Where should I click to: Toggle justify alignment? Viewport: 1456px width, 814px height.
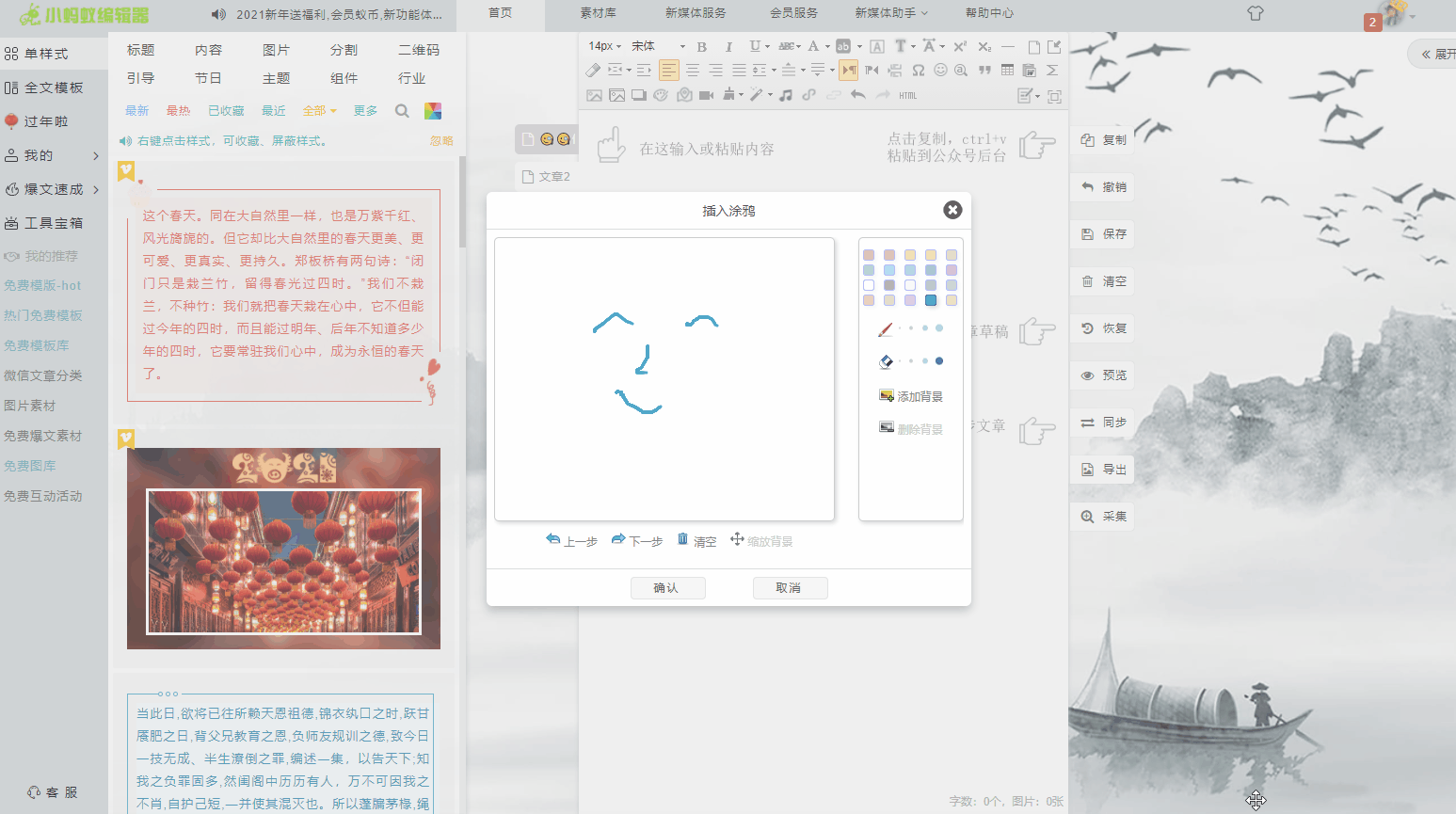739,71
